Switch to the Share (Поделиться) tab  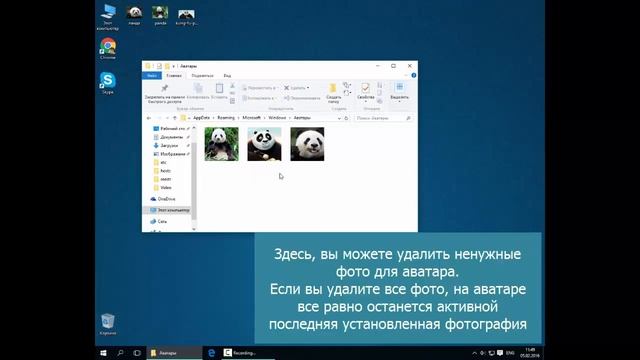pyautogui.click(x=202, y=76)
